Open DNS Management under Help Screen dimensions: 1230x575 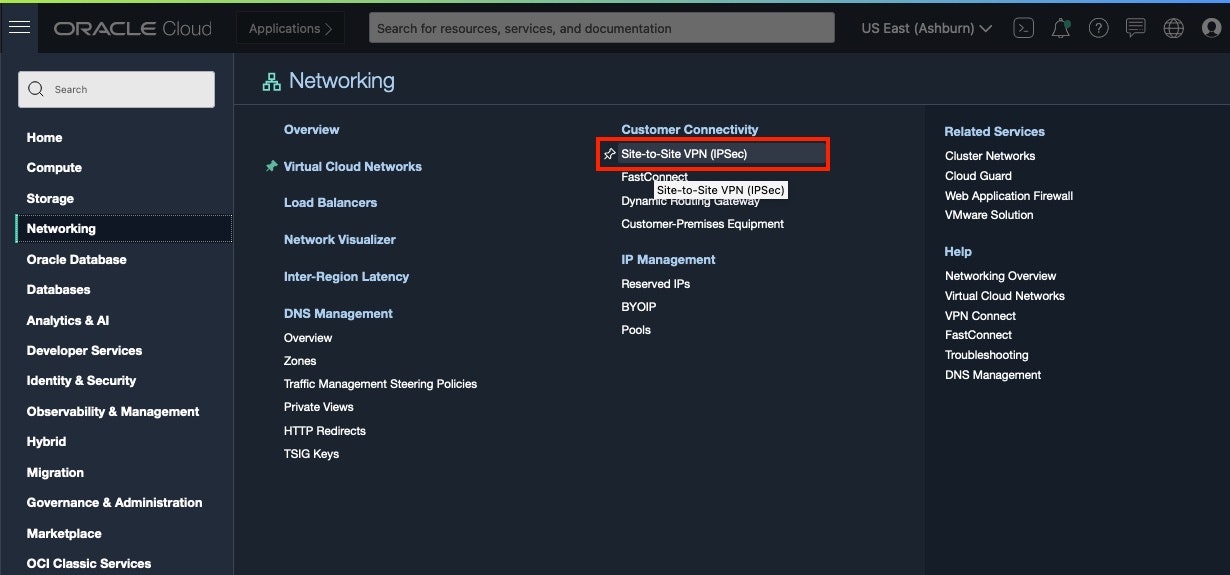pyautogui.click(x=993, y=375)
